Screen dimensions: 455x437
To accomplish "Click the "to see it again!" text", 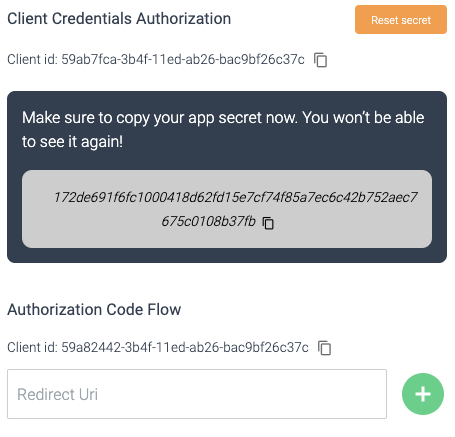I will (72, 142).
